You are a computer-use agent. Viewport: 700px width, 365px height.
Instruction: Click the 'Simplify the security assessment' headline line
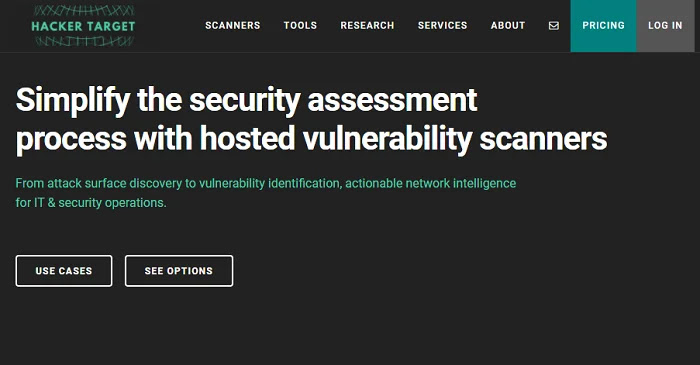(x=246, y=100)
